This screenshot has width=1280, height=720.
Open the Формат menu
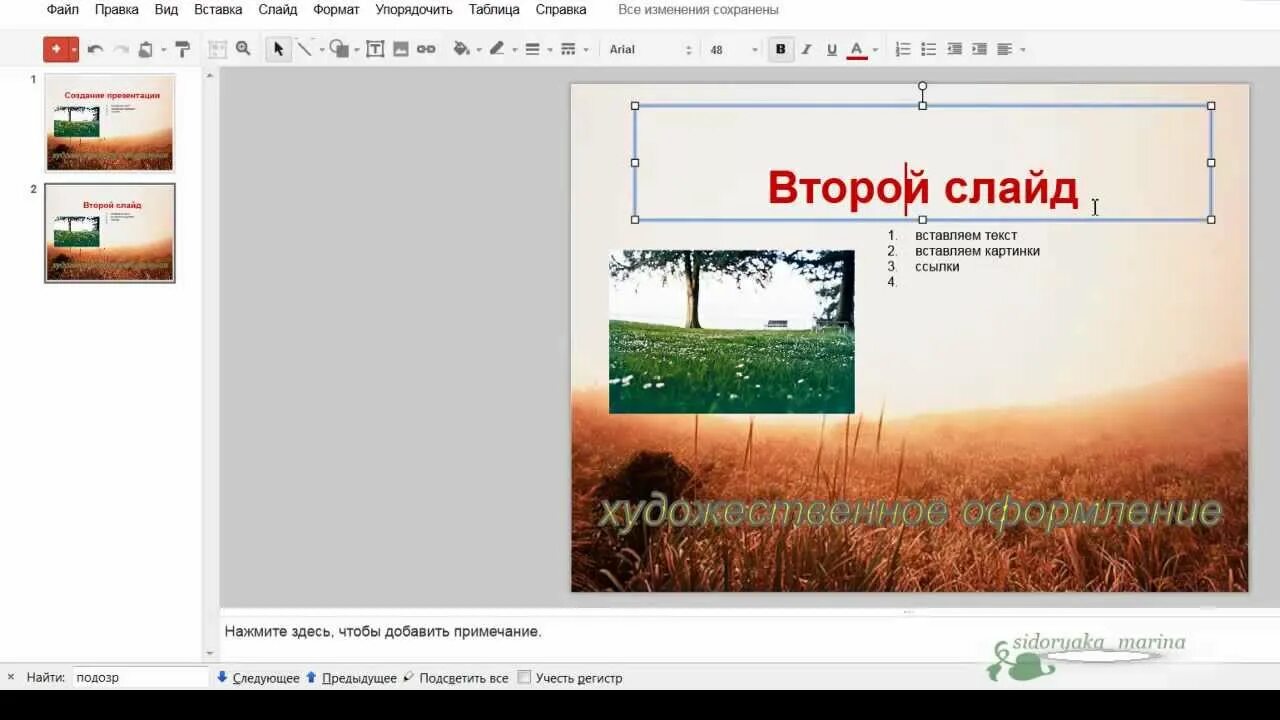point(336,9)
